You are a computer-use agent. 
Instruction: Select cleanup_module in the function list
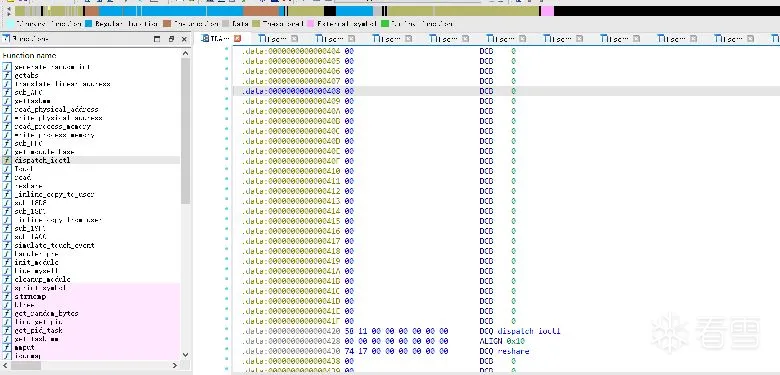tap(42, 280)
